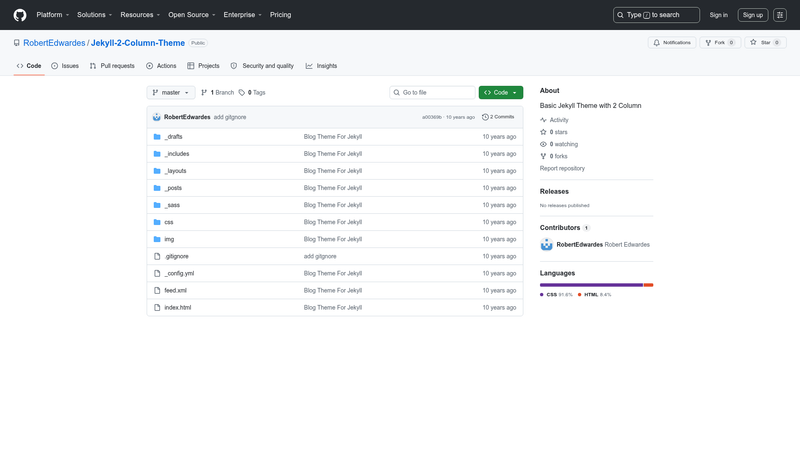View the 2 Commits history
The width and height of the screenshot is (800, 450).
pos(498,117)
